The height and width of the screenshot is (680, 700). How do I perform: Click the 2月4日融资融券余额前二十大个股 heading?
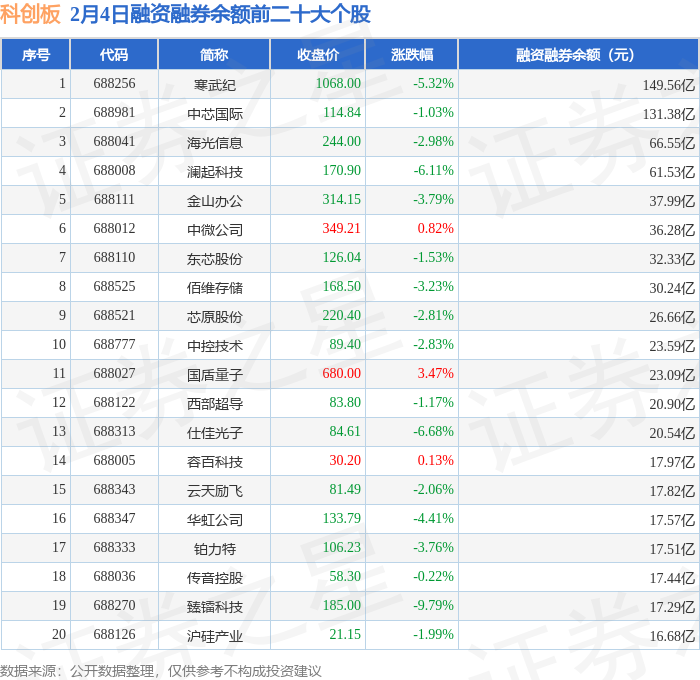220,14
